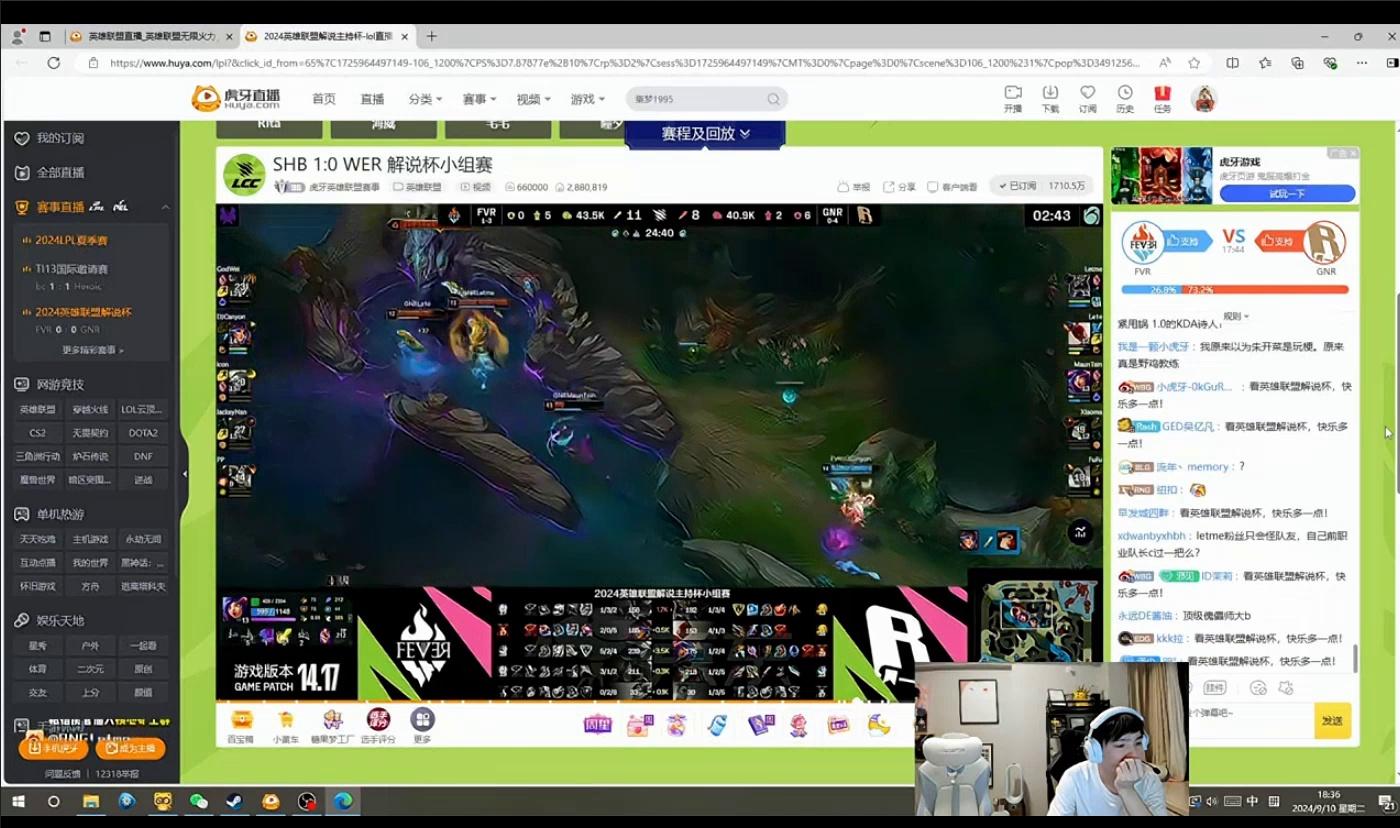
Task: Support team GNR with orange 支持 button
Action: click(x=1279, y=241)
